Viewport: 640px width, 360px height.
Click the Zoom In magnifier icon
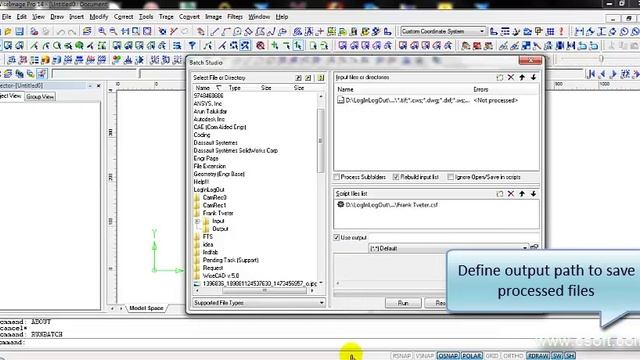click(102, 31)
